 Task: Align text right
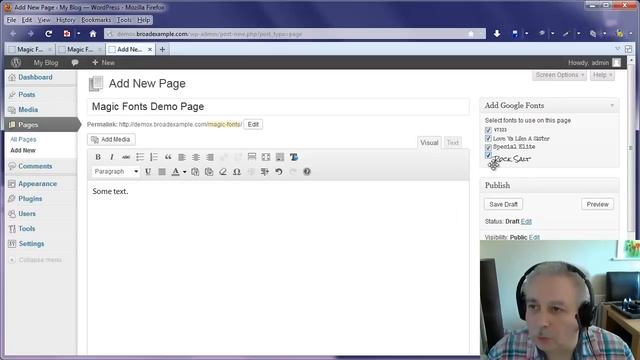coord(210,157)
